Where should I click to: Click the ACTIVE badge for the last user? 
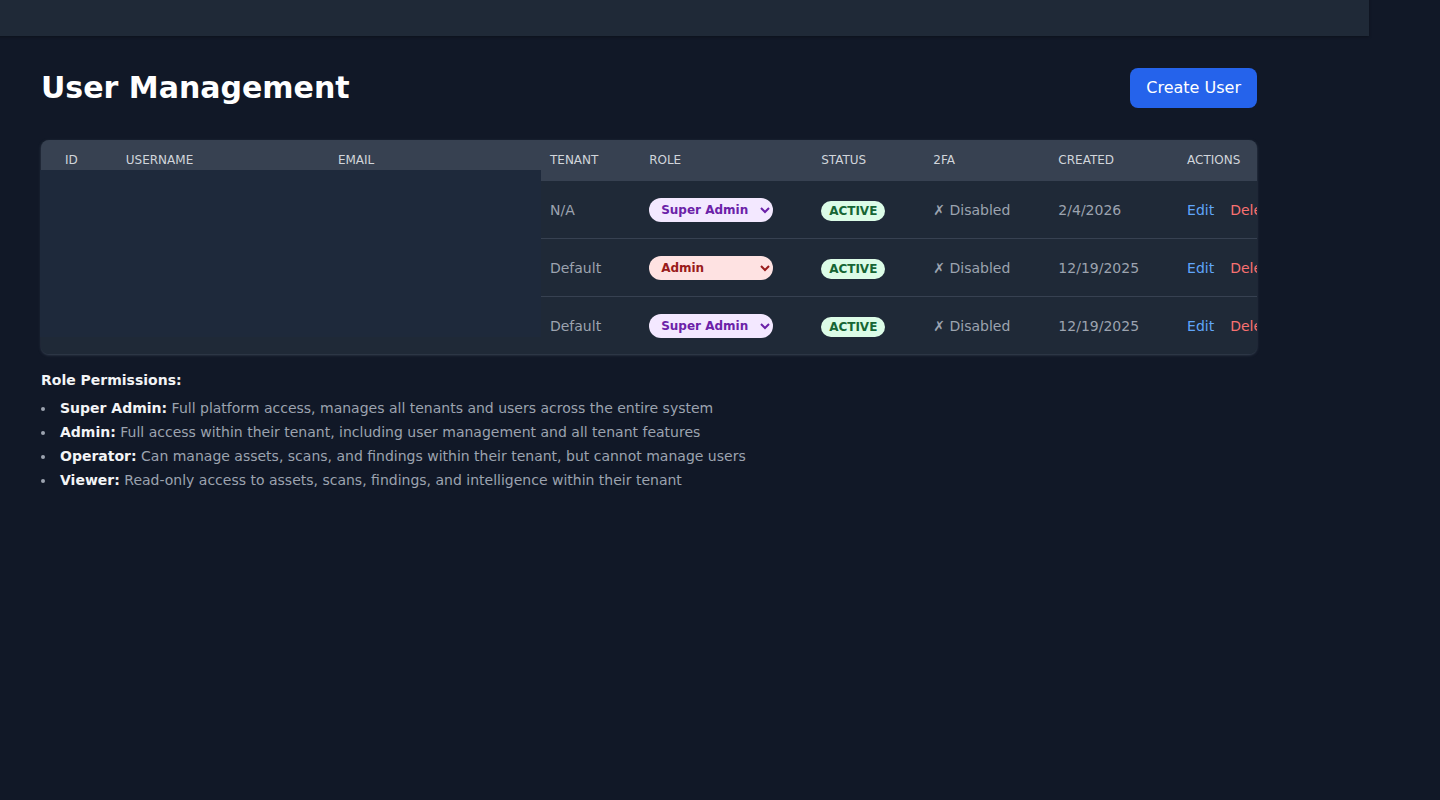pos(852,326)
